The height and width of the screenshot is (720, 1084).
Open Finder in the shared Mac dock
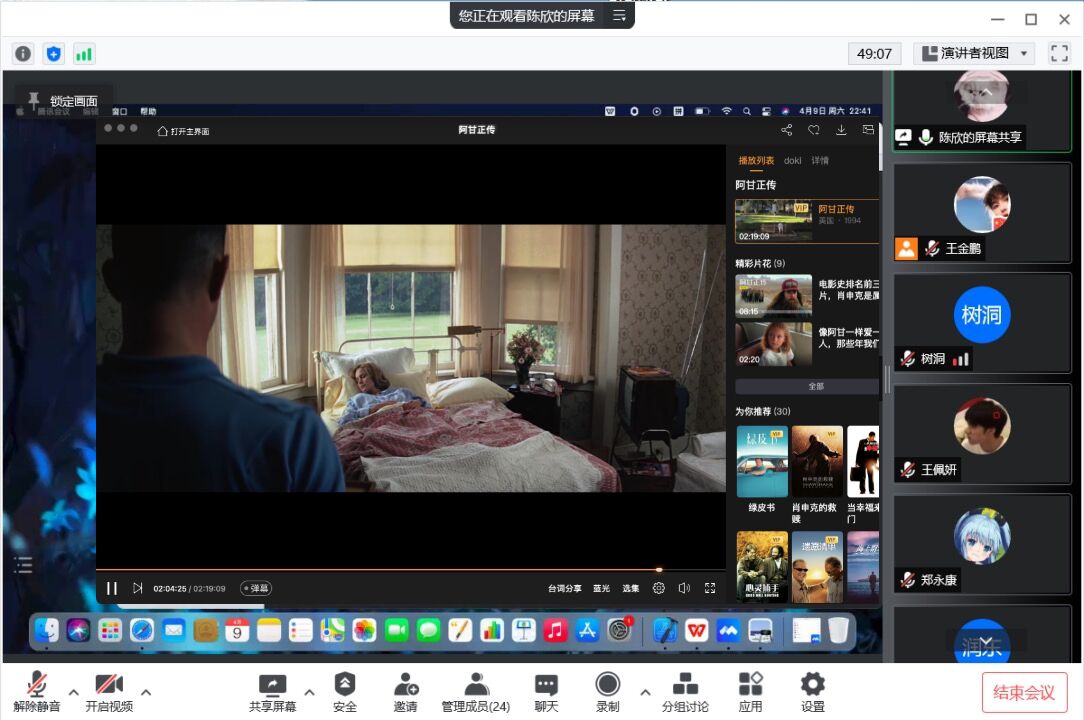click(x=46, y=630)
